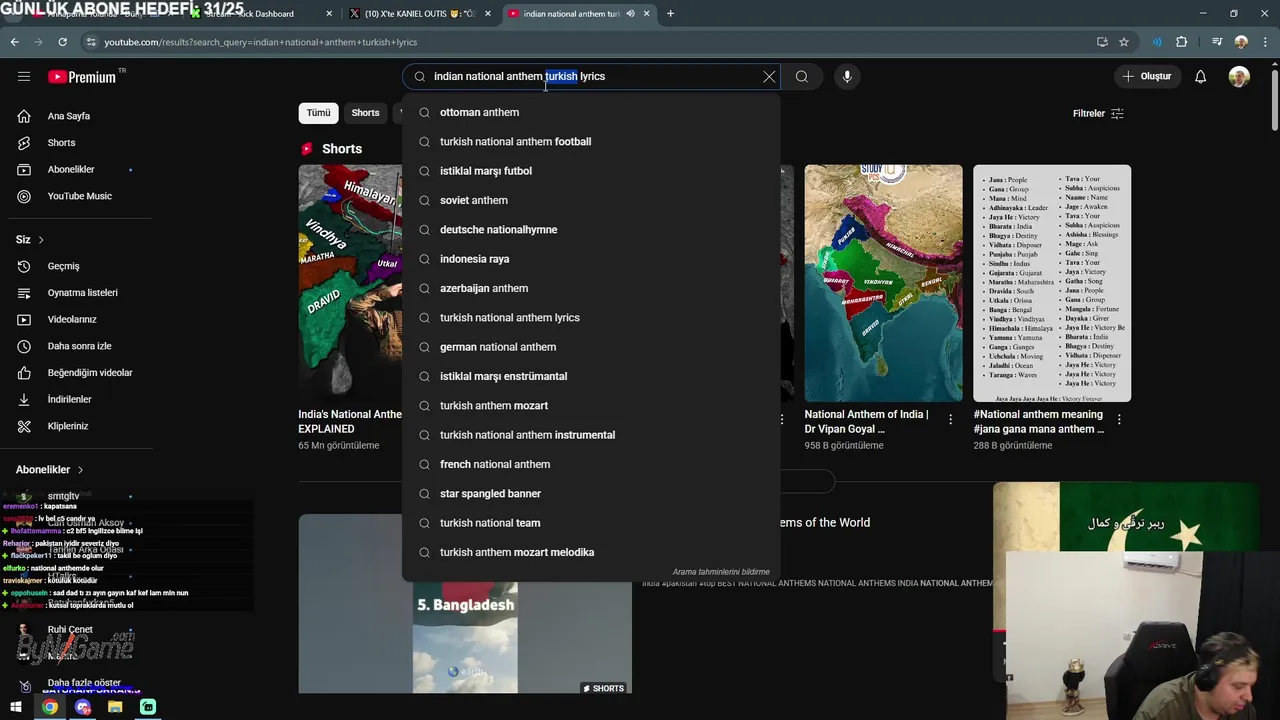Choose suggestion 'indonesia raya'

tap(591, 259)
